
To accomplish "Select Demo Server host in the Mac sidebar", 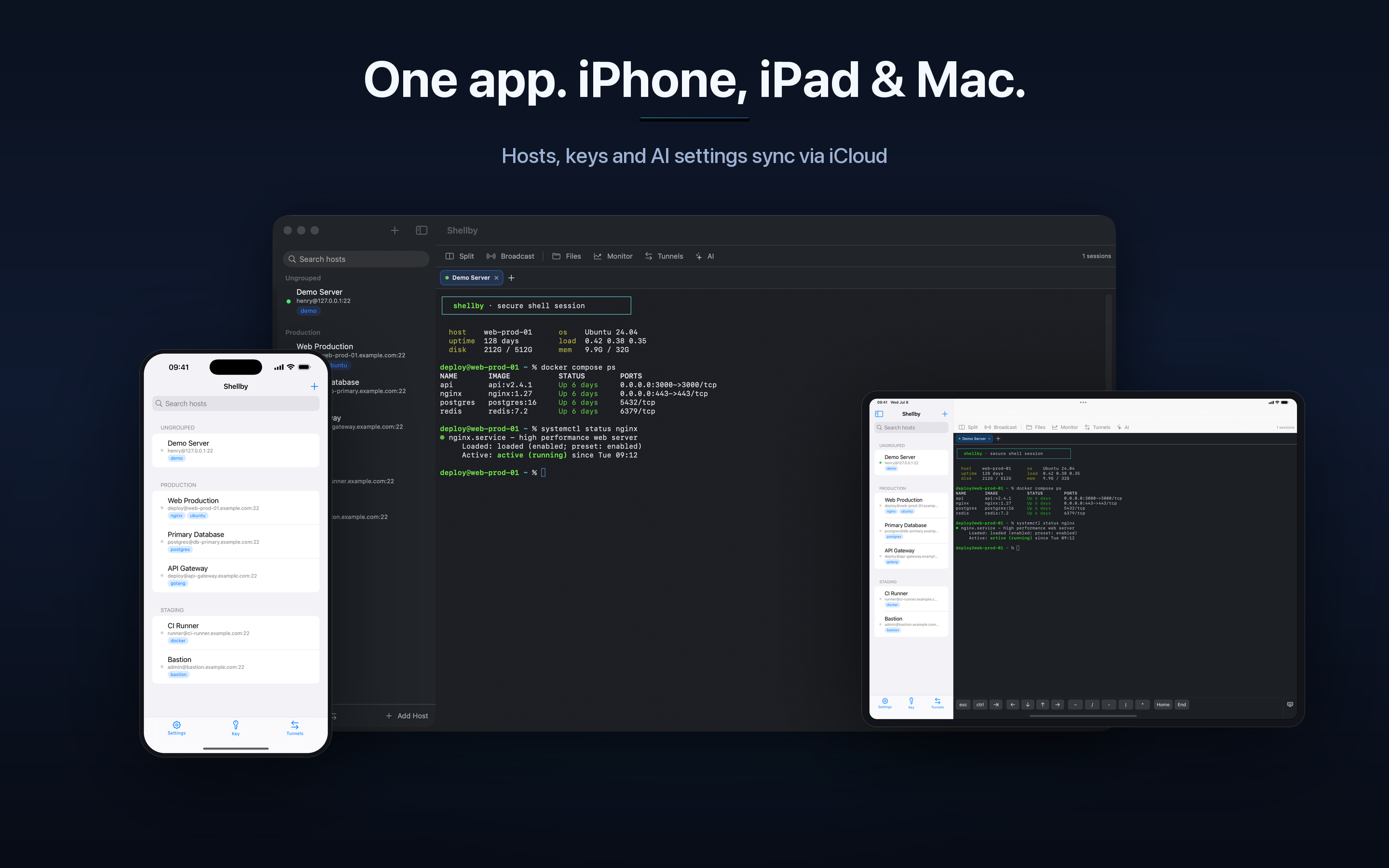I will [x=356, y=301].
